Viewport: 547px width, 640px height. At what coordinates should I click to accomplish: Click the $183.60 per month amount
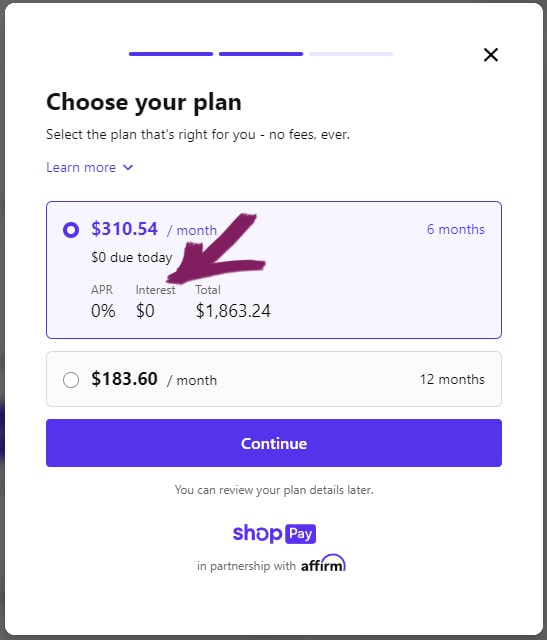pos(125,379)
